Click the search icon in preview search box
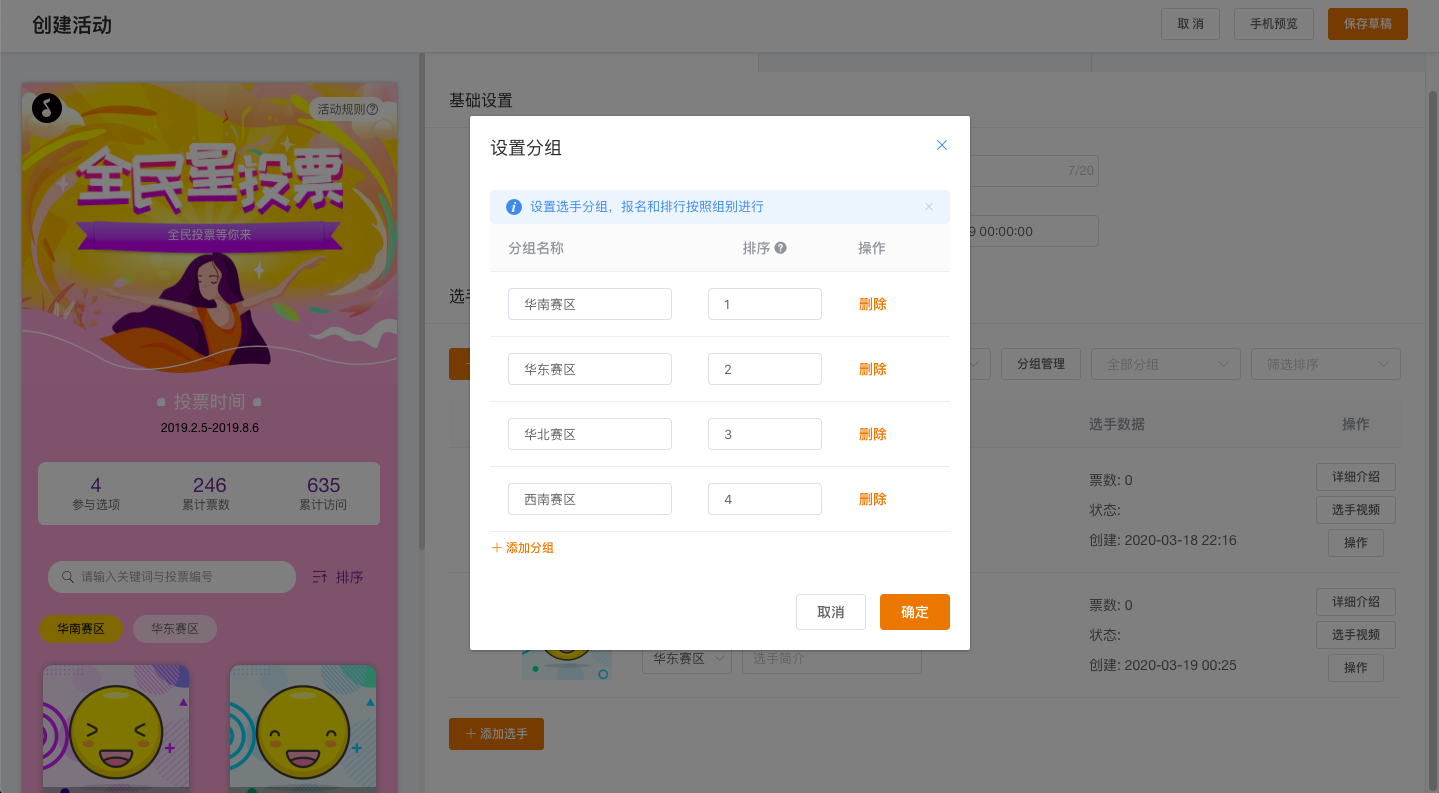The image size is (1439, 793). click(x=68, y=577)
